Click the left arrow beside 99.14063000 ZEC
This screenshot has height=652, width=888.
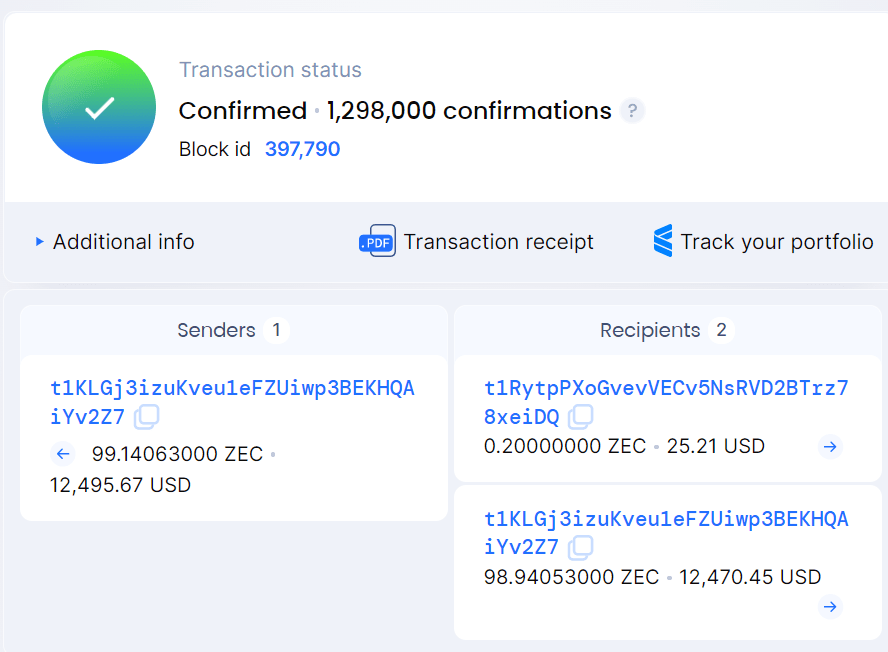[63, 454]
